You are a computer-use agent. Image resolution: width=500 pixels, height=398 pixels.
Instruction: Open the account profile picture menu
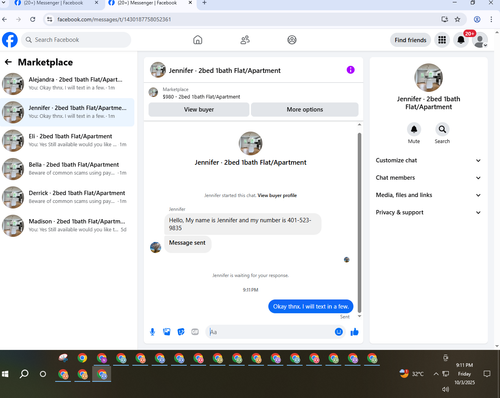click(x=480, y=40)
